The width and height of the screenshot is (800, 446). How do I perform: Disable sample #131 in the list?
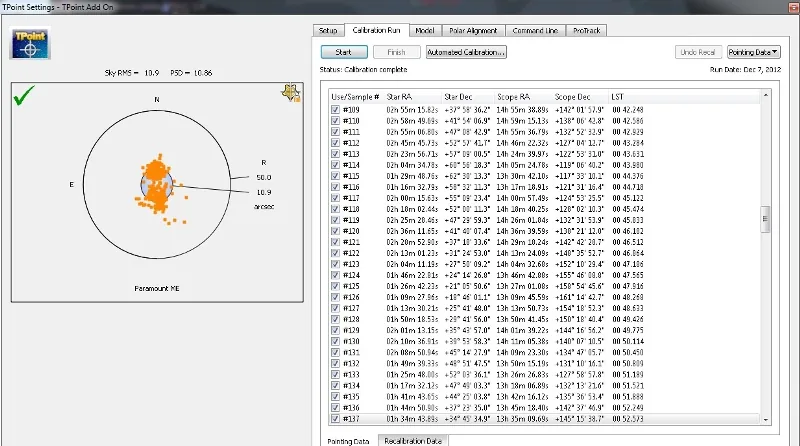335,353
